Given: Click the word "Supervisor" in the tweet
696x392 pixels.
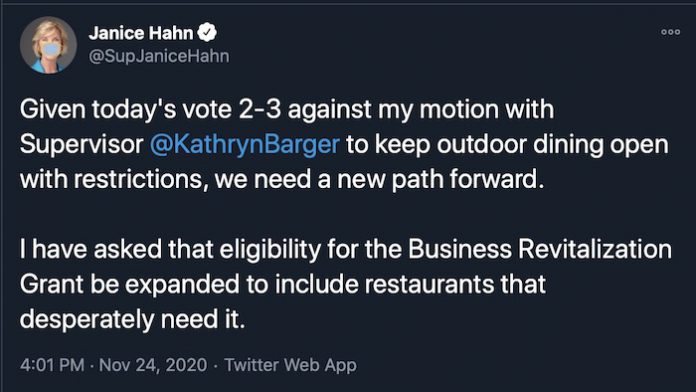Looking at the screenshot, I should pyautogui.click(x=82, y=145).
